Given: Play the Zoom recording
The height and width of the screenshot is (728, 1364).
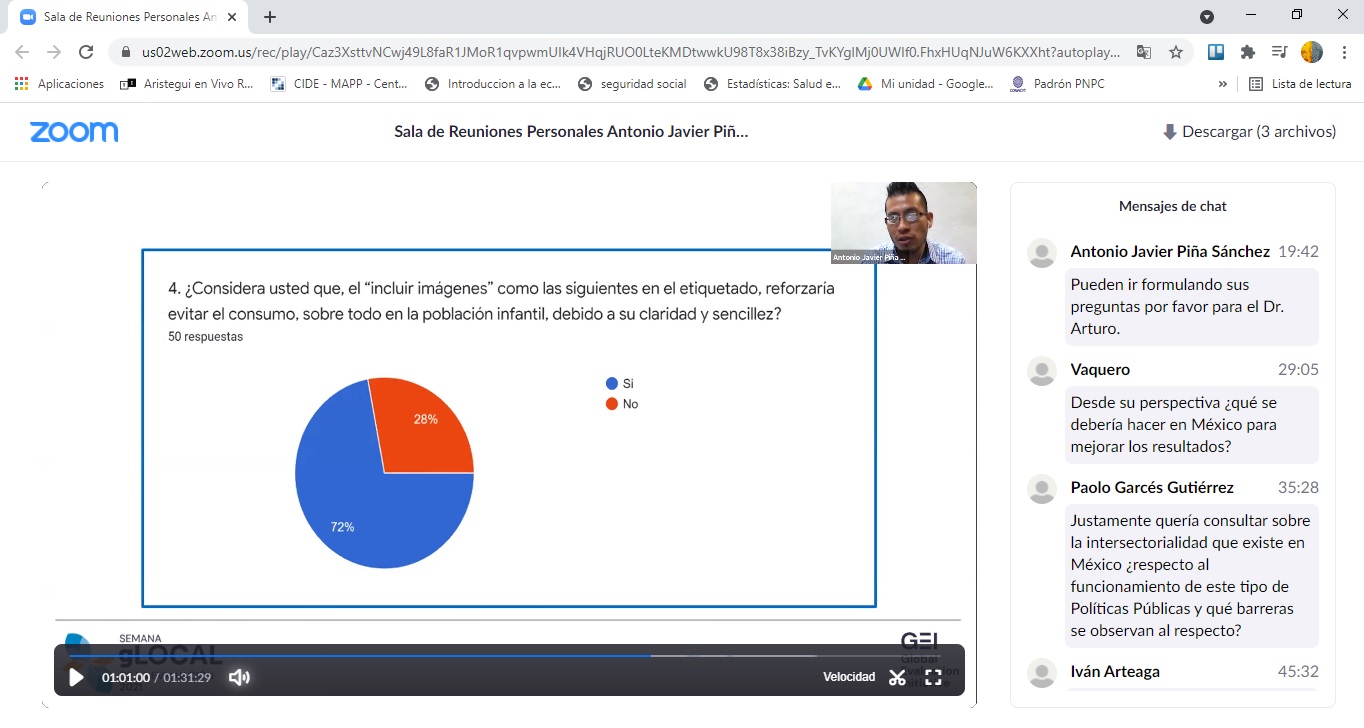Looking at the screenshot, I should coord(76,677).
